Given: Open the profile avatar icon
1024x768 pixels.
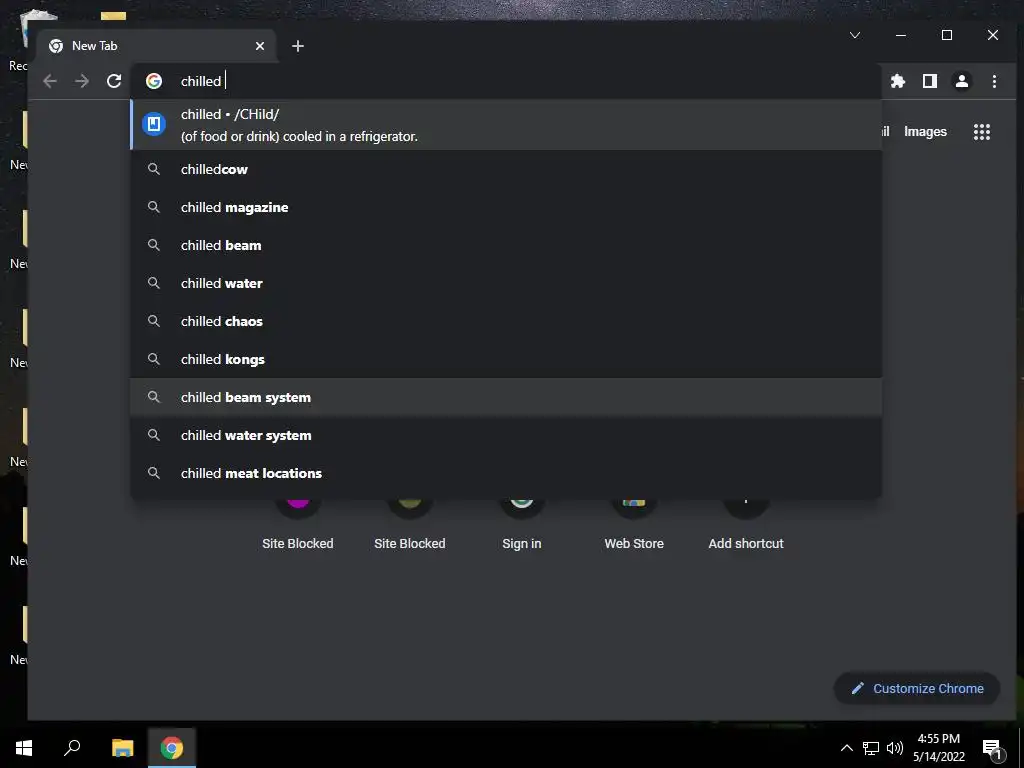Looking at the screenshot, I should pos(962,81).
